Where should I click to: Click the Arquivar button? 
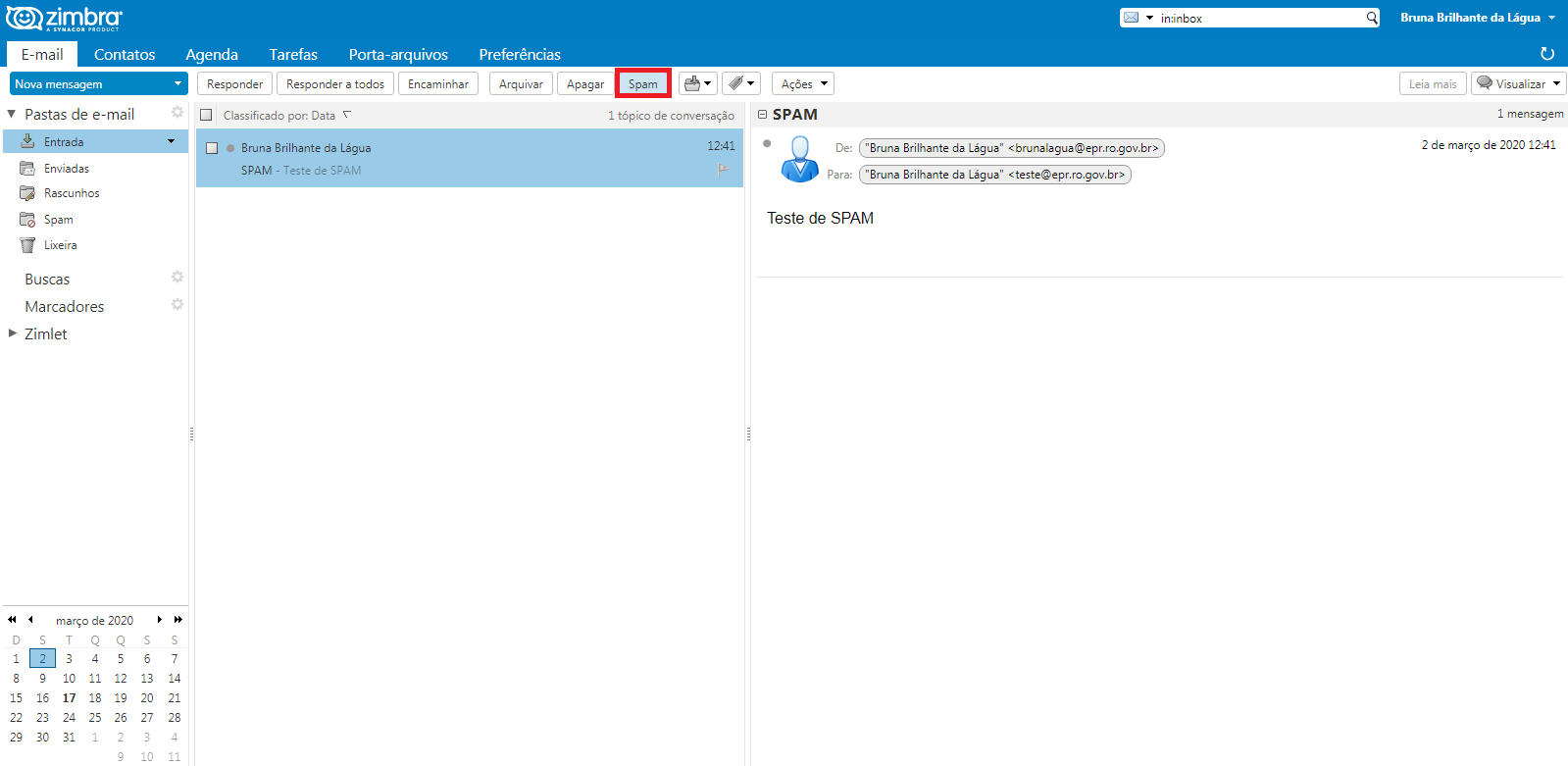[x=521, y=83]
